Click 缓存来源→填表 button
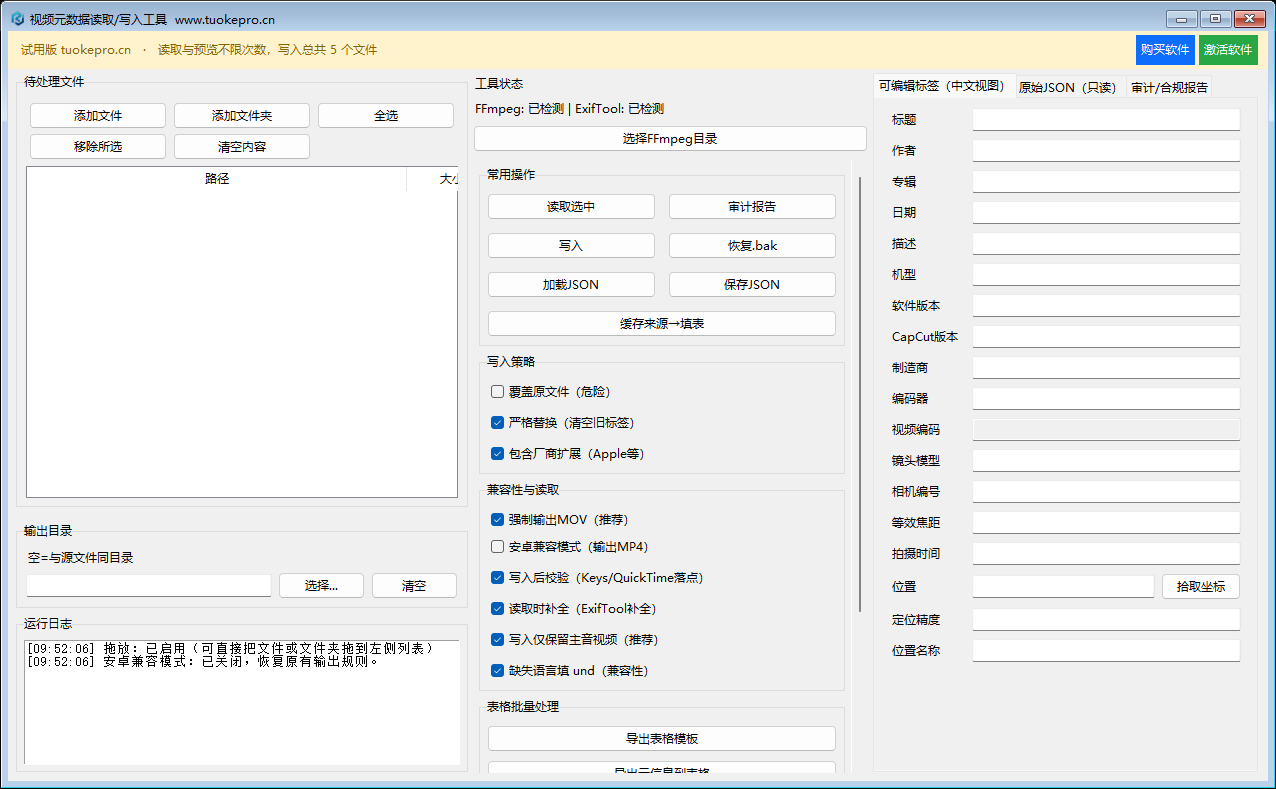Image resolution: width=1276 pixels, height=789 pixels. pos(662,324)
